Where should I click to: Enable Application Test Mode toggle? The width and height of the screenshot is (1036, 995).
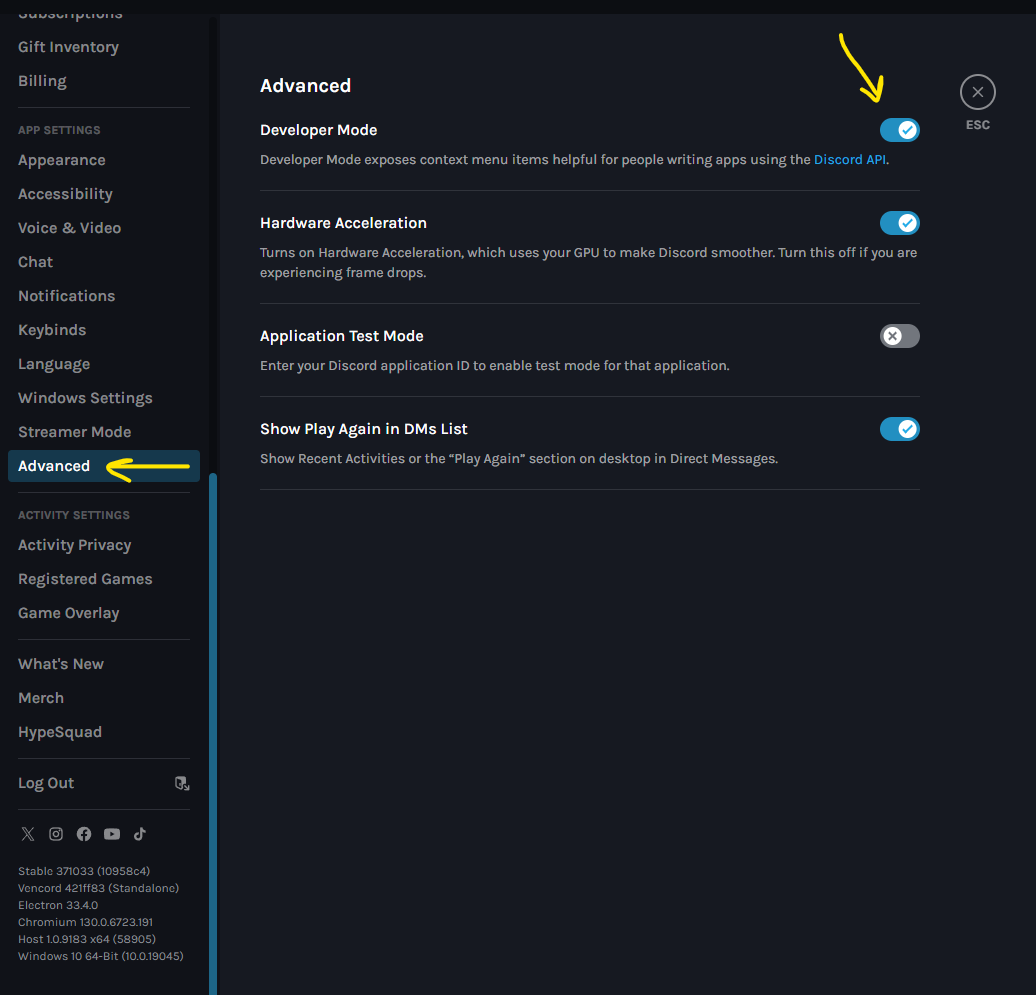pyautogui.click(x=899, y=336)
